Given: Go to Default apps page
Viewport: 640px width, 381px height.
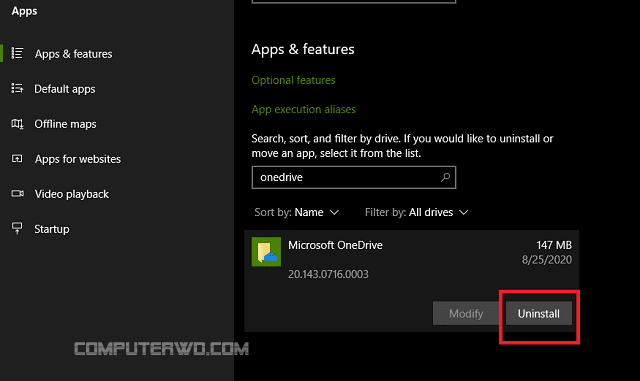Looking at the screenshot, I should click(x=64, y=89).
